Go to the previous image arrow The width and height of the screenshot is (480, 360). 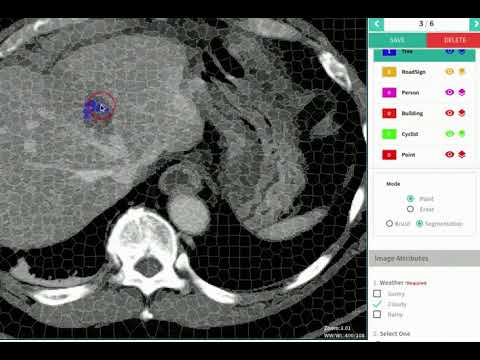(x=377, y=24)
